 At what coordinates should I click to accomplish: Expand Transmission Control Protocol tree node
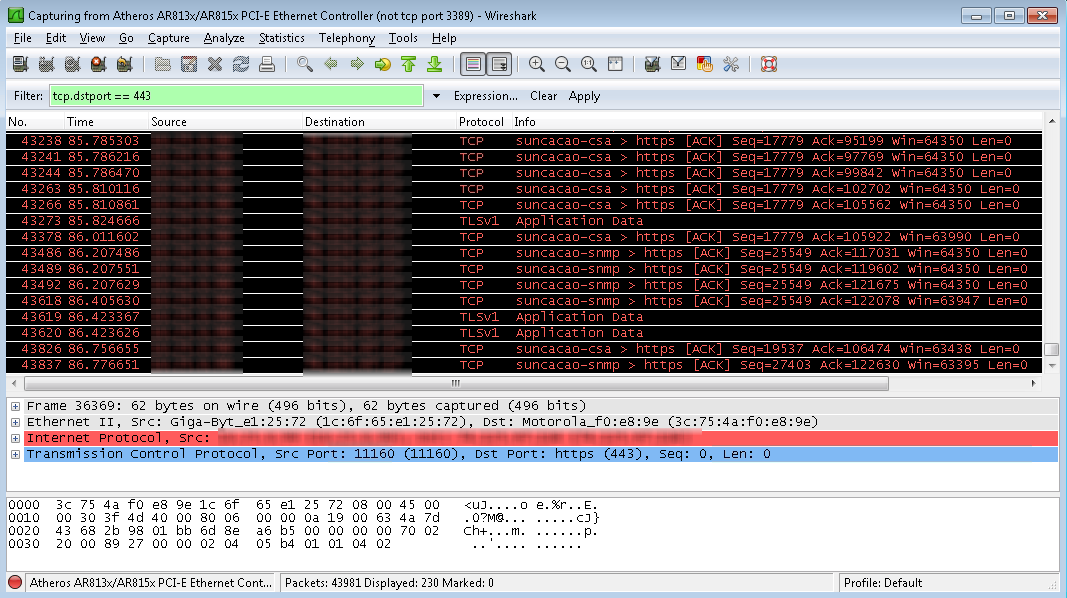click(x=15, y=454)
